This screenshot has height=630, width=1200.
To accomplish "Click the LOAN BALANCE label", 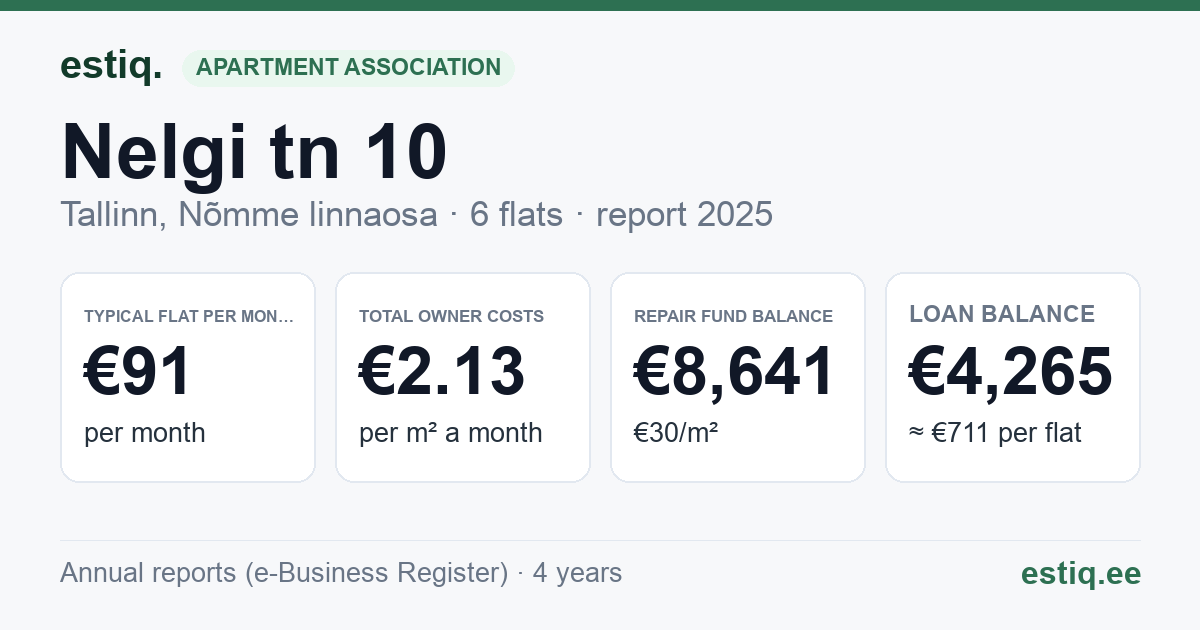I will (1002, 314).
